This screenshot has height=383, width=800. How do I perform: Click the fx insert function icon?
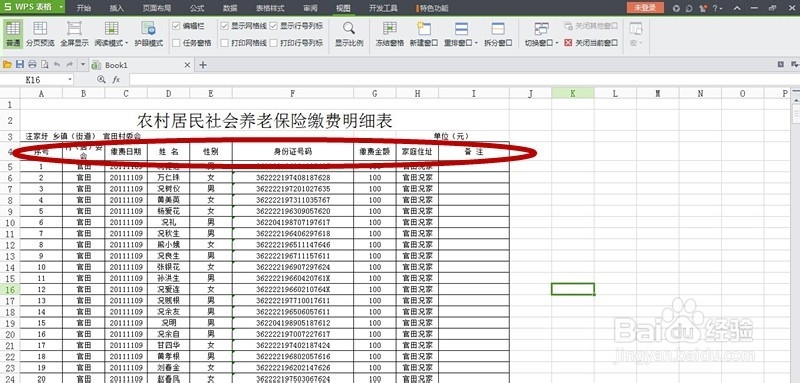116,80
